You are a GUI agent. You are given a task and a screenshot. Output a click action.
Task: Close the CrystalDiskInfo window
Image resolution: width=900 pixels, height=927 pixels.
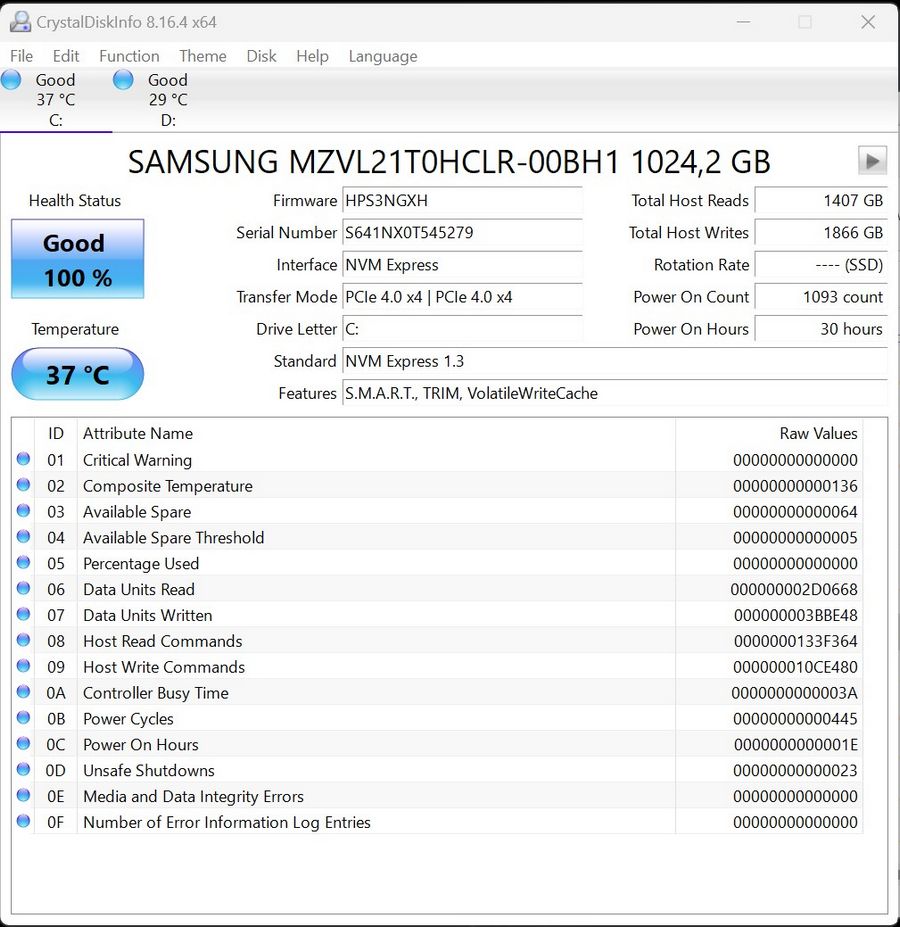(x=867, y=22)
